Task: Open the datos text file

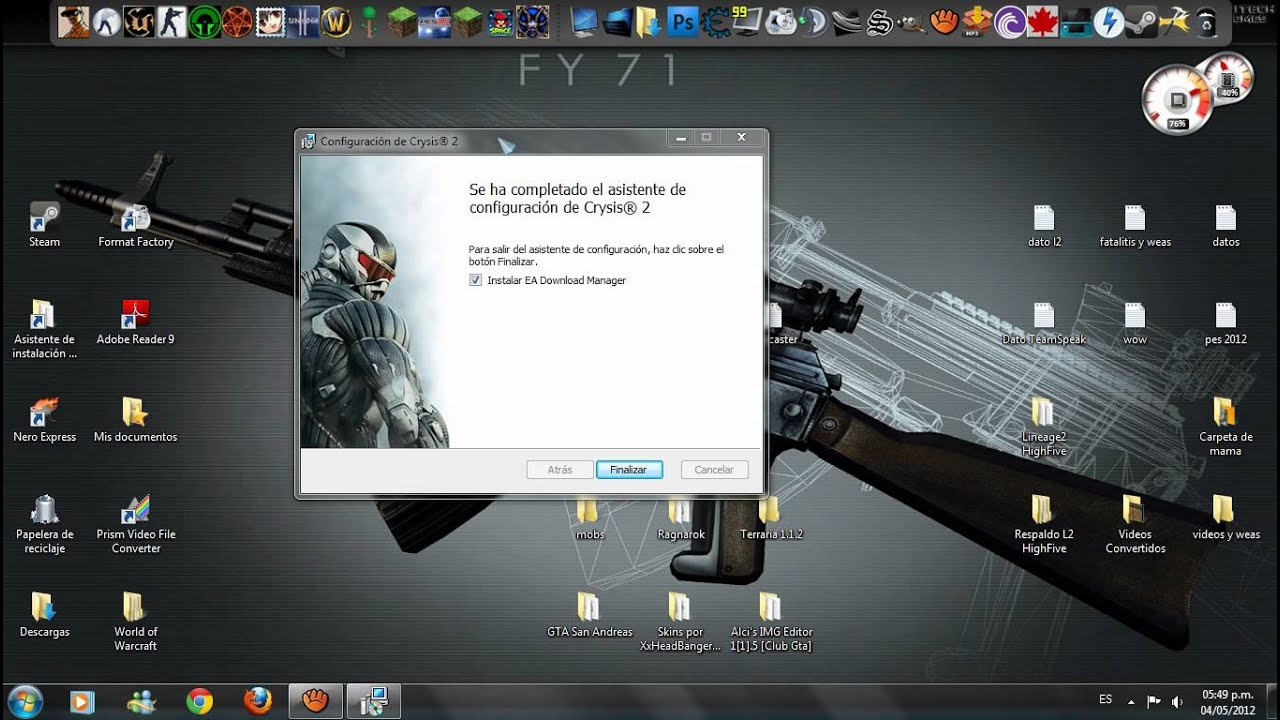Action: point(1226,225)
